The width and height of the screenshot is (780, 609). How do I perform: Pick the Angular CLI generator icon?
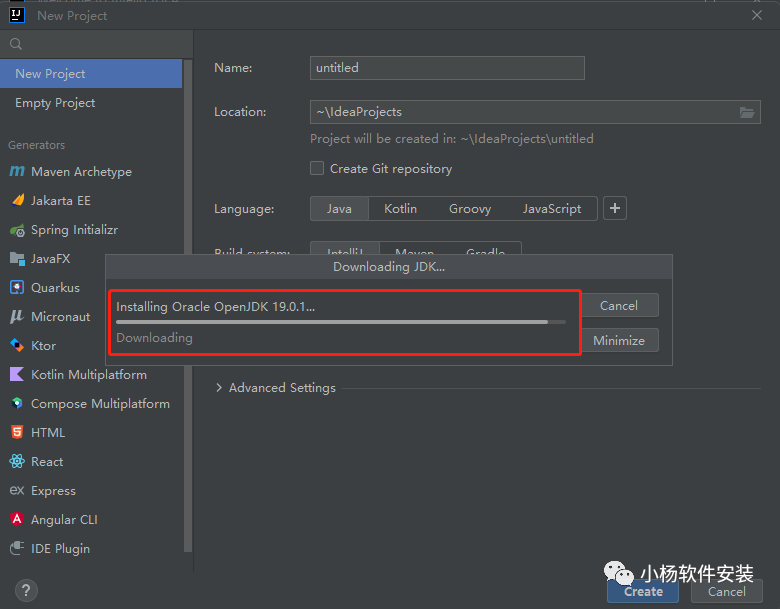click(x=17, y=520)
